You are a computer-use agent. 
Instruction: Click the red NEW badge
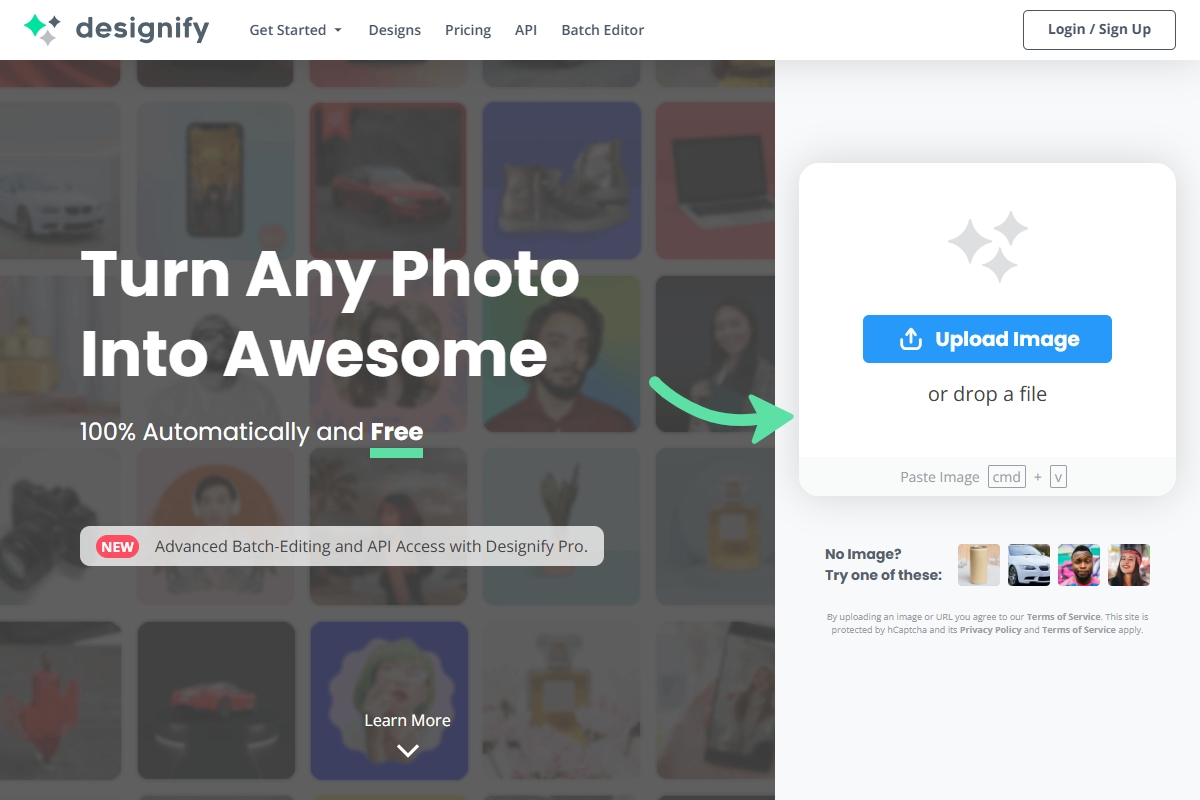117,546
